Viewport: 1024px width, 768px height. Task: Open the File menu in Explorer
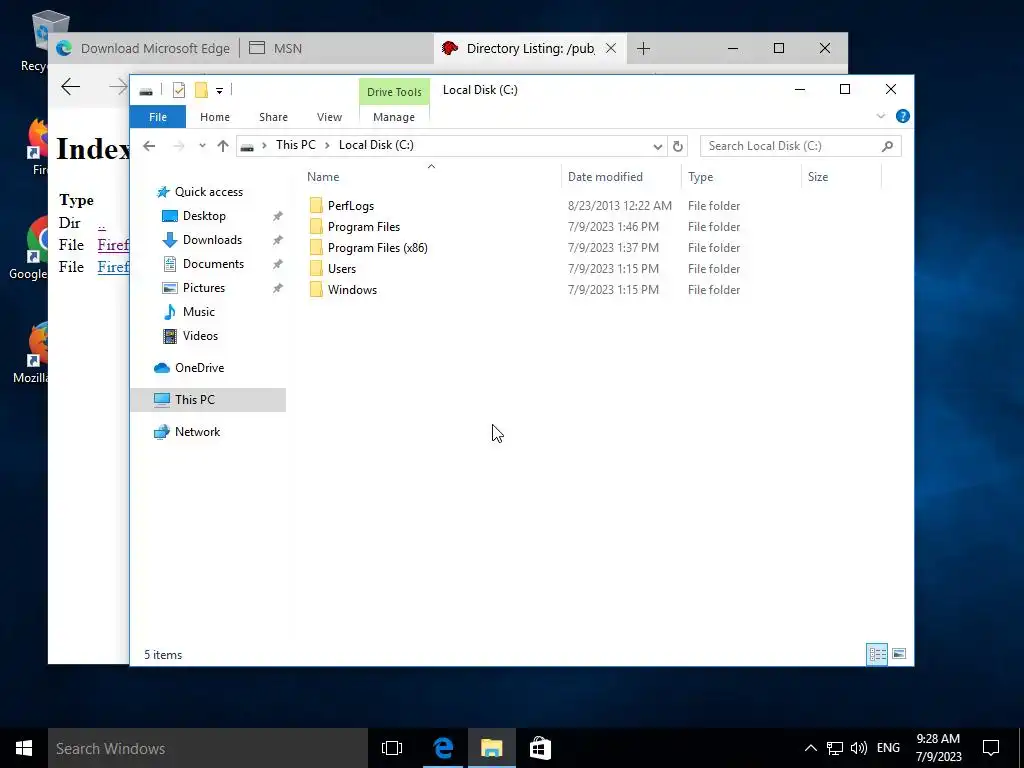pyautogui.click(x=158, y=117)
